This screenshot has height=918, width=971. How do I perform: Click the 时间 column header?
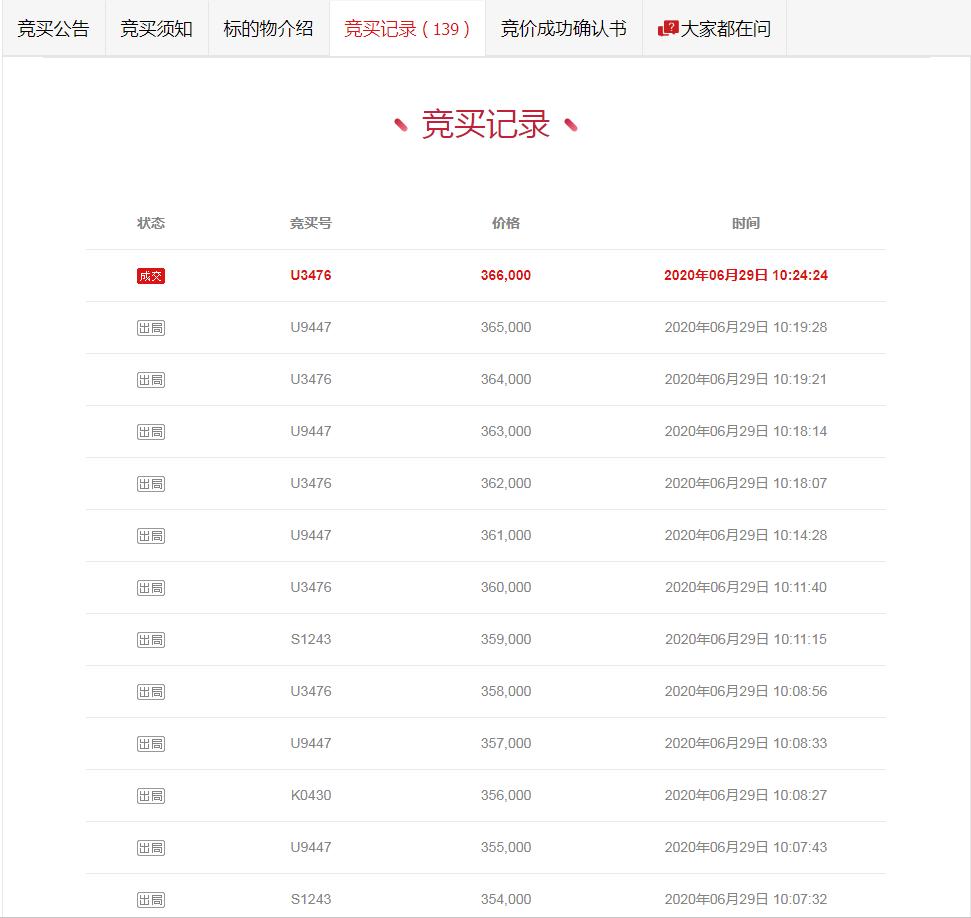746,224
